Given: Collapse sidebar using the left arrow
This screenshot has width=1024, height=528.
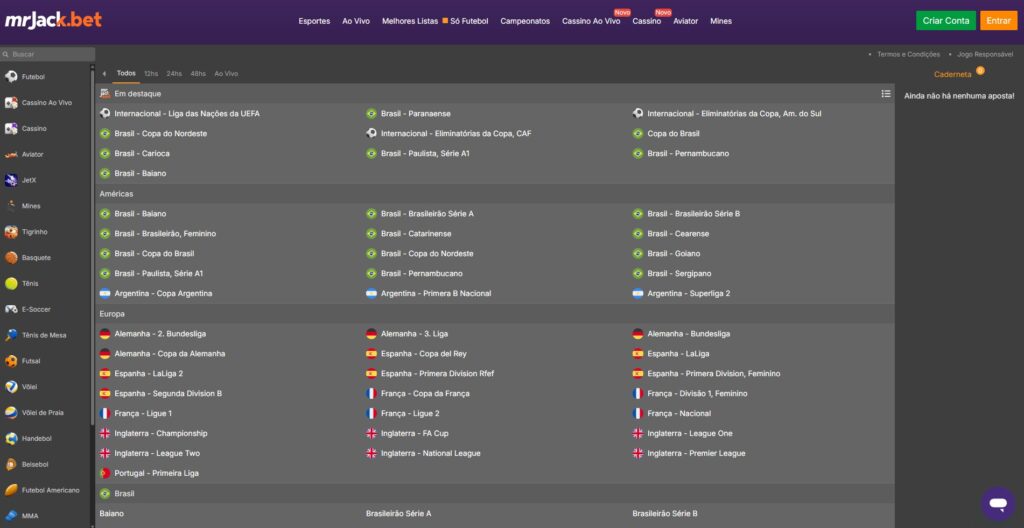Looking at the screenshot, I should 104,74.
